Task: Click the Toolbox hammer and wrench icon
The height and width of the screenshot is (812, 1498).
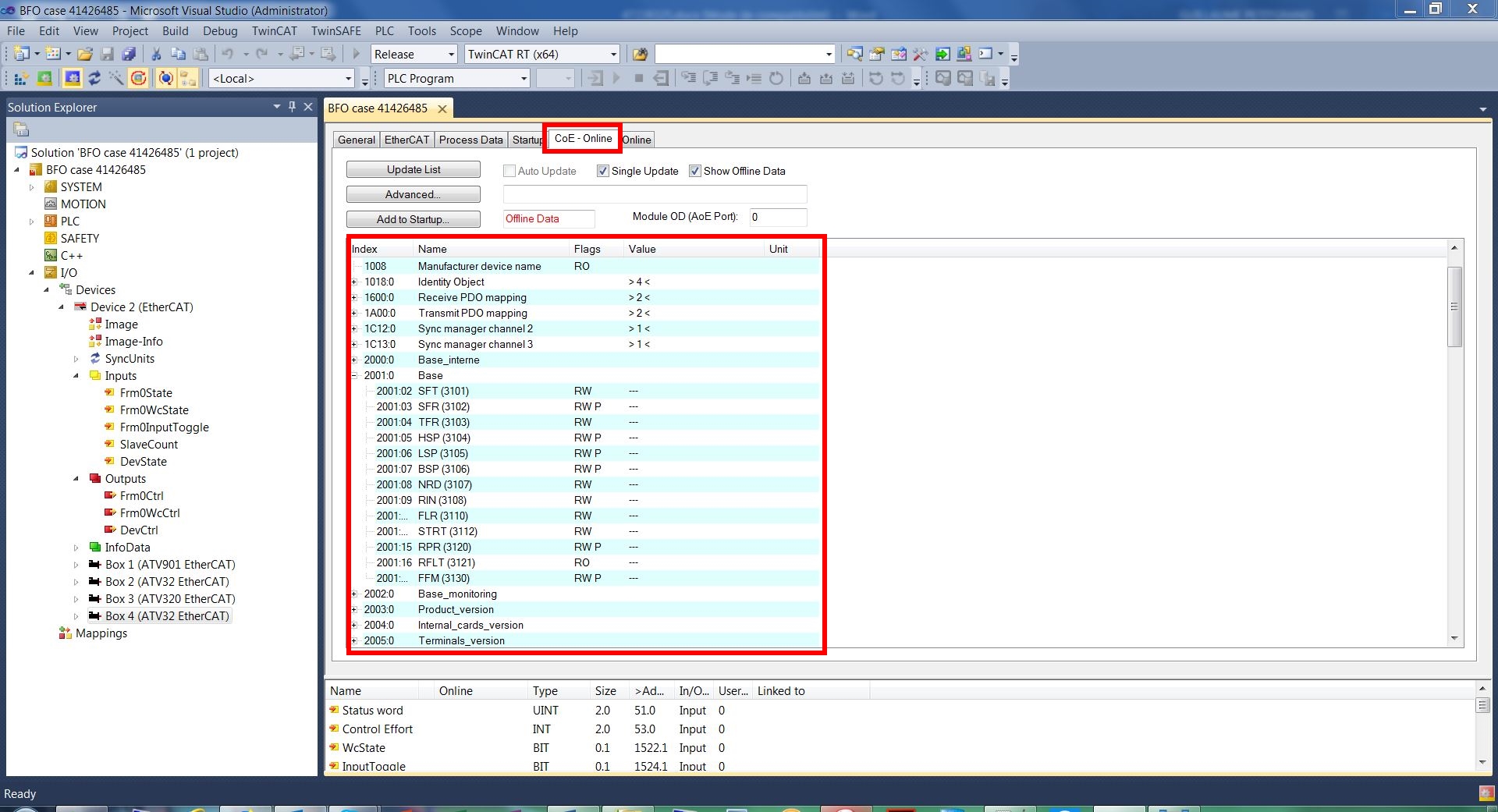Action: coord(921,54)
